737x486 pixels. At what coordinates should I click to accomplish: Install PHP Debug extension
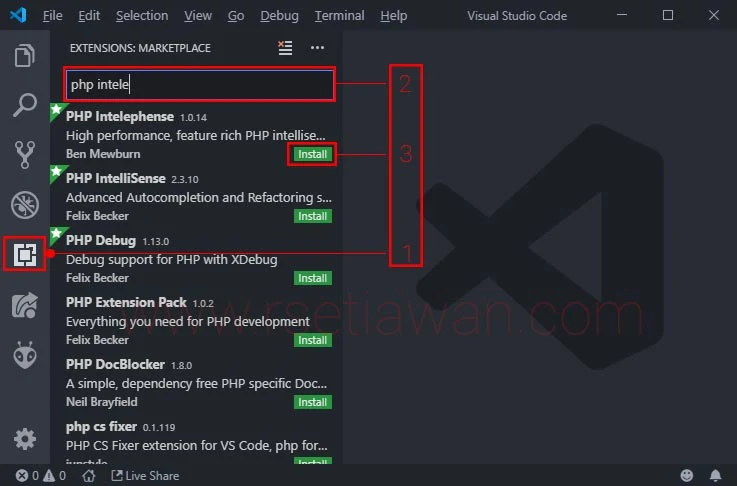click(313, 278)
